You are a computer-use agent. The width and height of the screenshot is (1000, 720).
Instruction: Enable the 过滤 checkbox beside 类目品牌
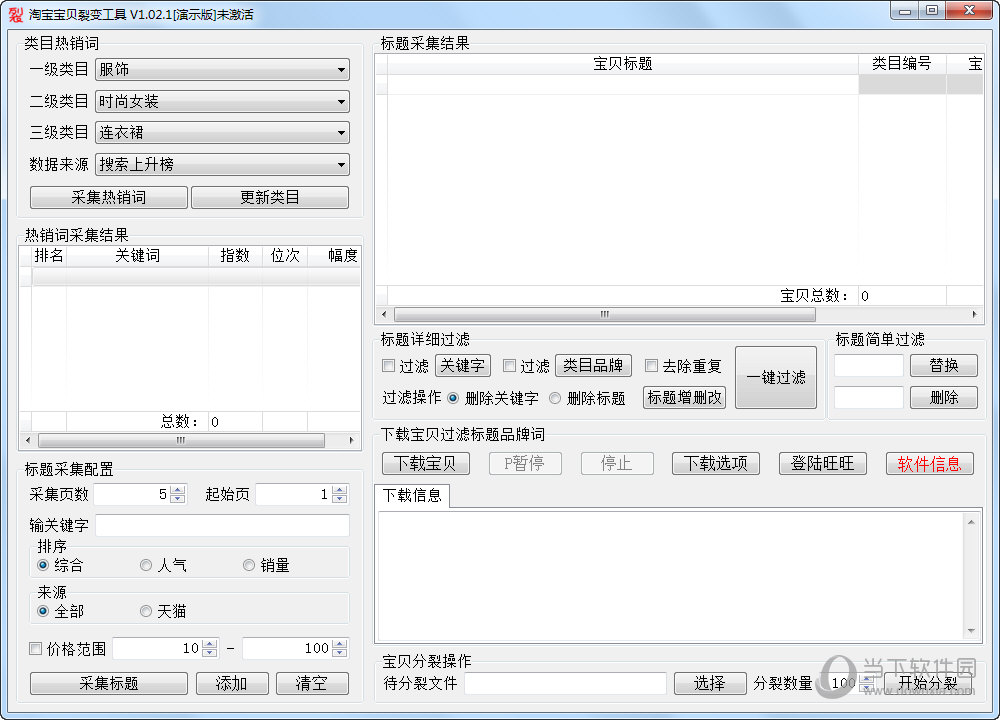tap(509, 366)
